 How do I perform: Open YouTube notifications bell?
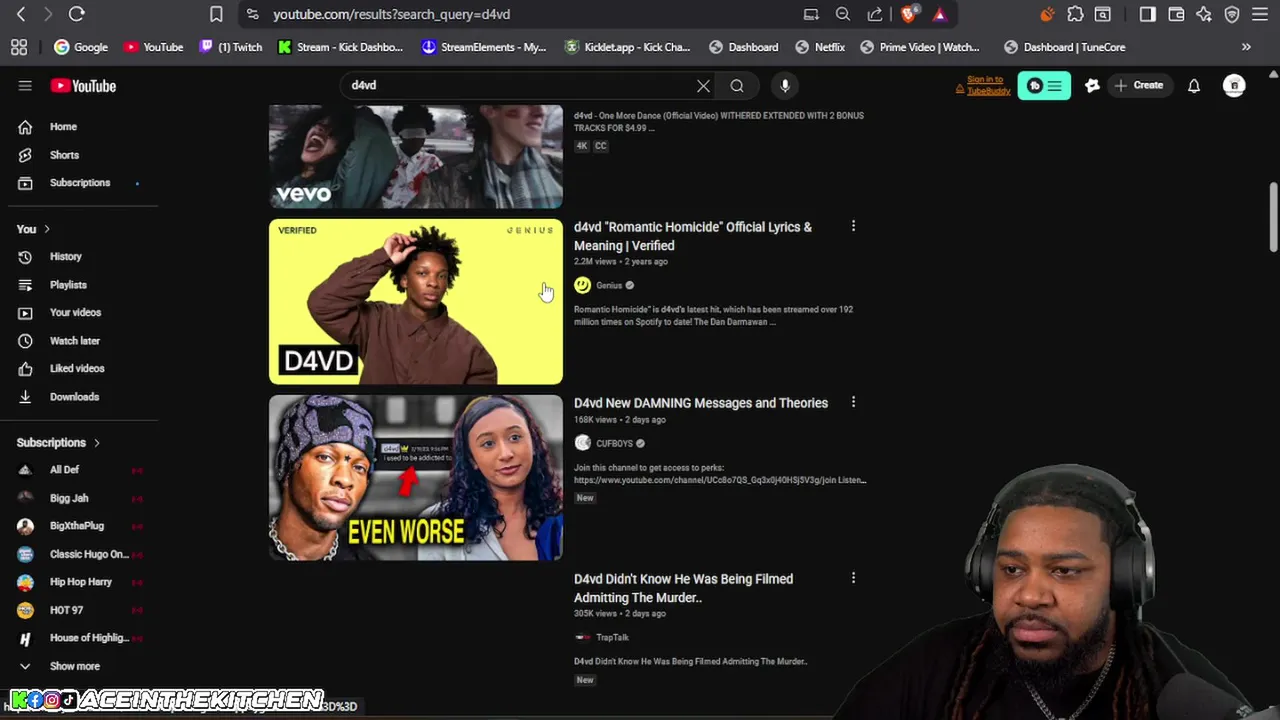1194,86
